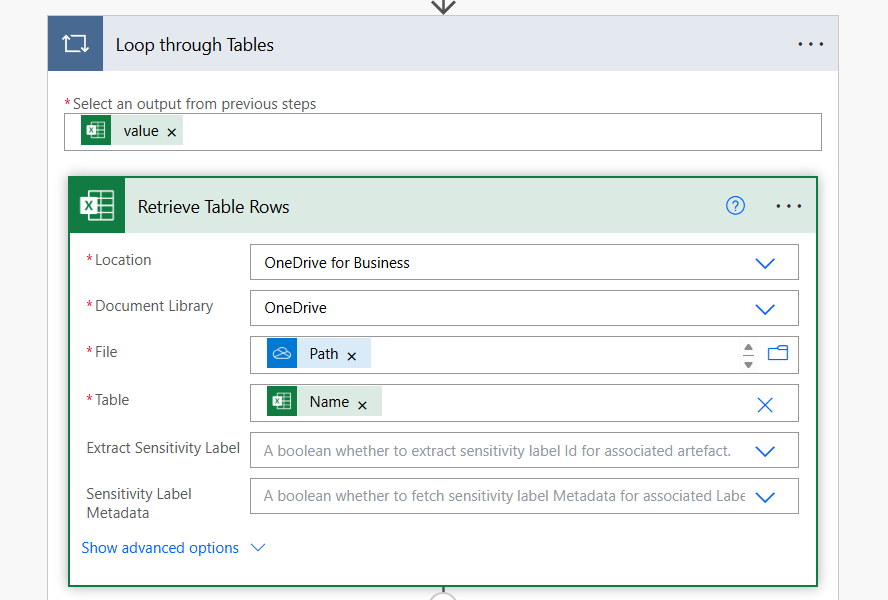Click the File field up stepper arrow
The height and width of the screenshot is (600, 888).
pyautogui.click(x=748, y=348)
